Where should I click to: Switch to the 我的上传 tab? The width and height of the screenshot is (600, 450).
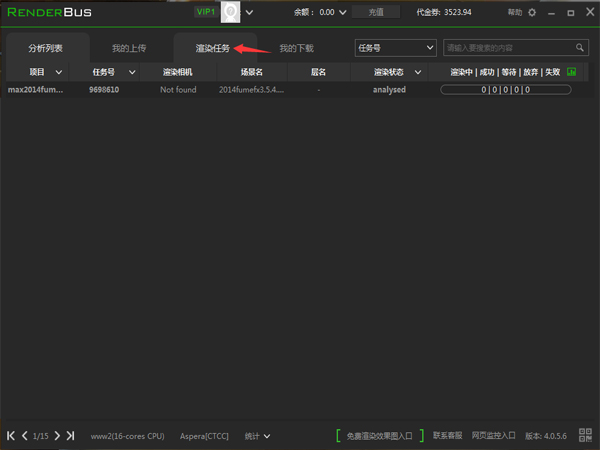click(x=129, y=48)
